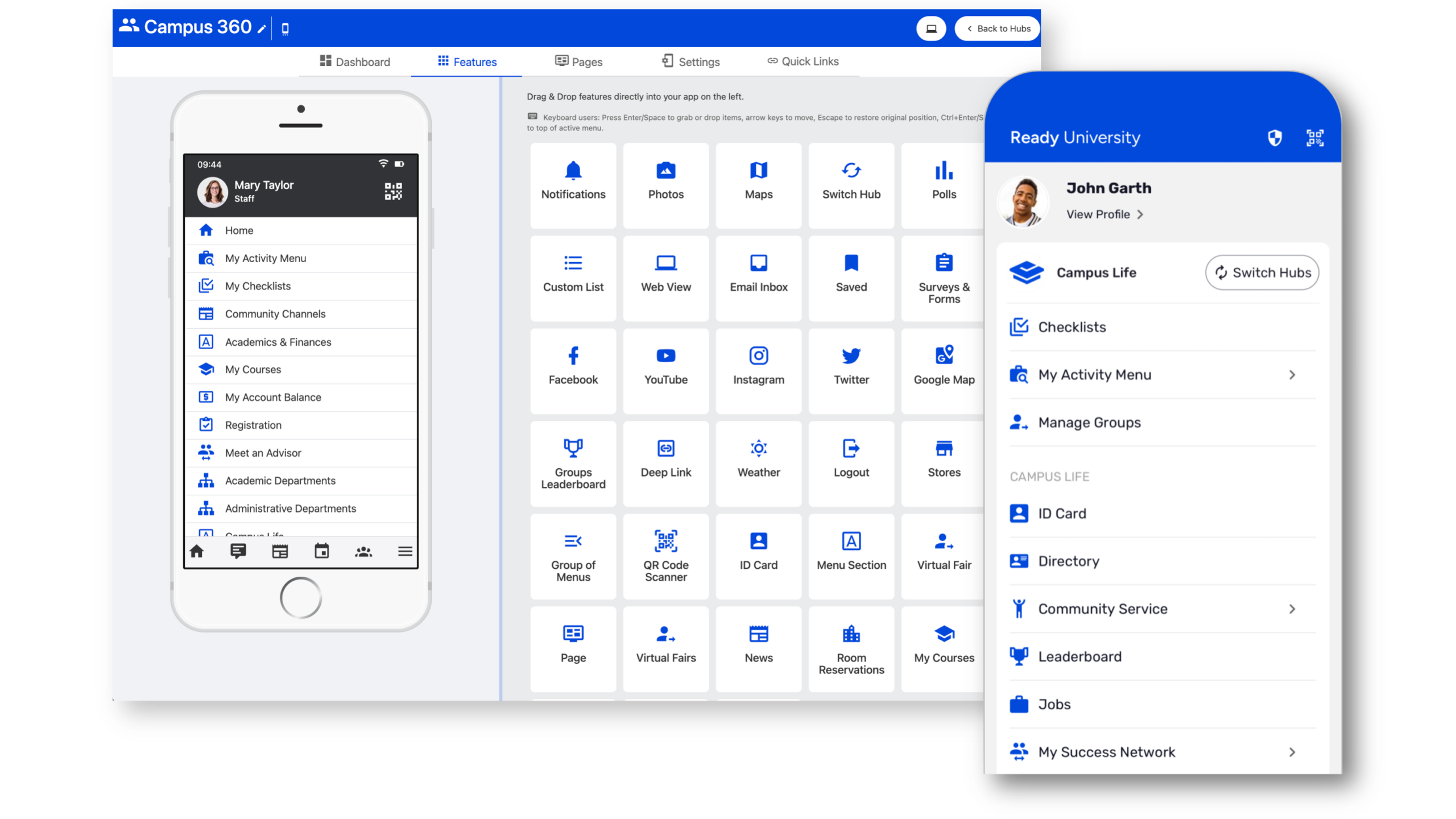
Task: Open My Checklists in phone menu
Action: pos(301,286)
